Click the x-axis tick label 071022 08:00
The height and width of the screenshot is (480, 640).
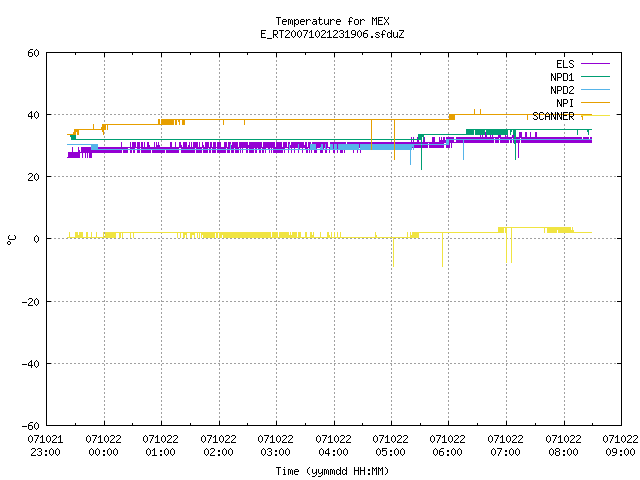(564, 446)
